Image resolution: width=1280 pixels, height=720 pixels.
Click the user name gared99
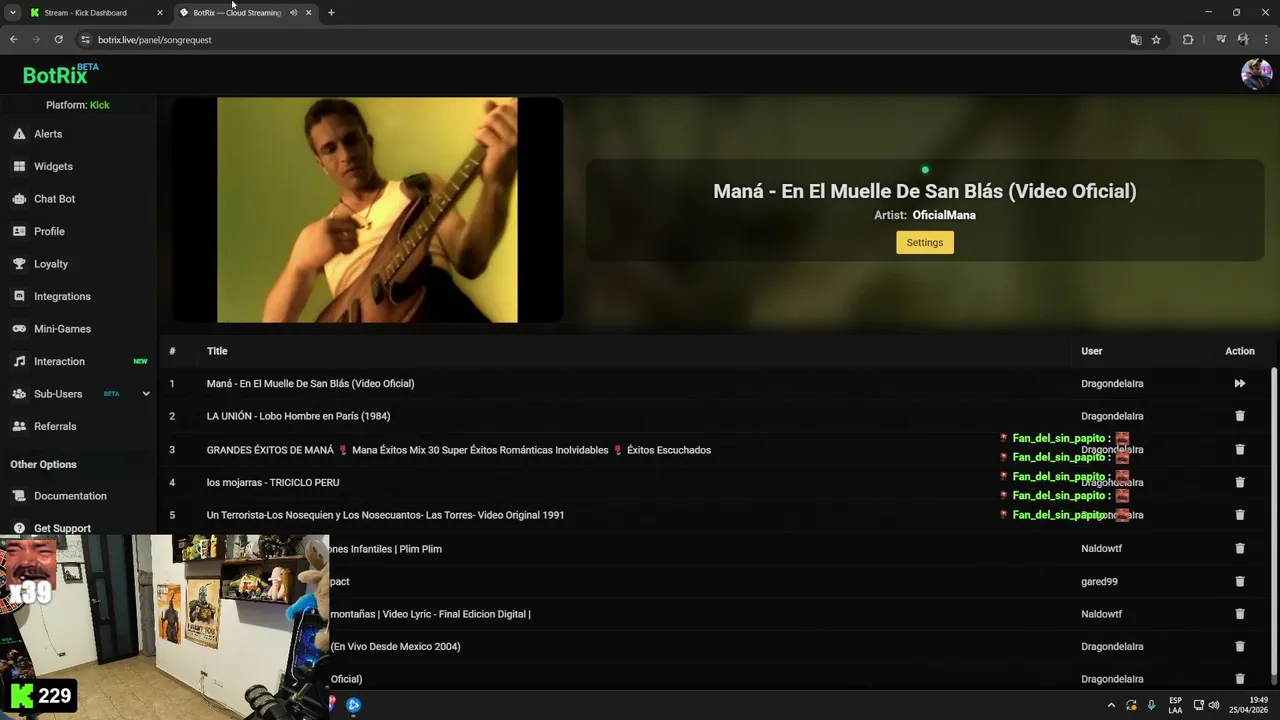point(1099,581)
